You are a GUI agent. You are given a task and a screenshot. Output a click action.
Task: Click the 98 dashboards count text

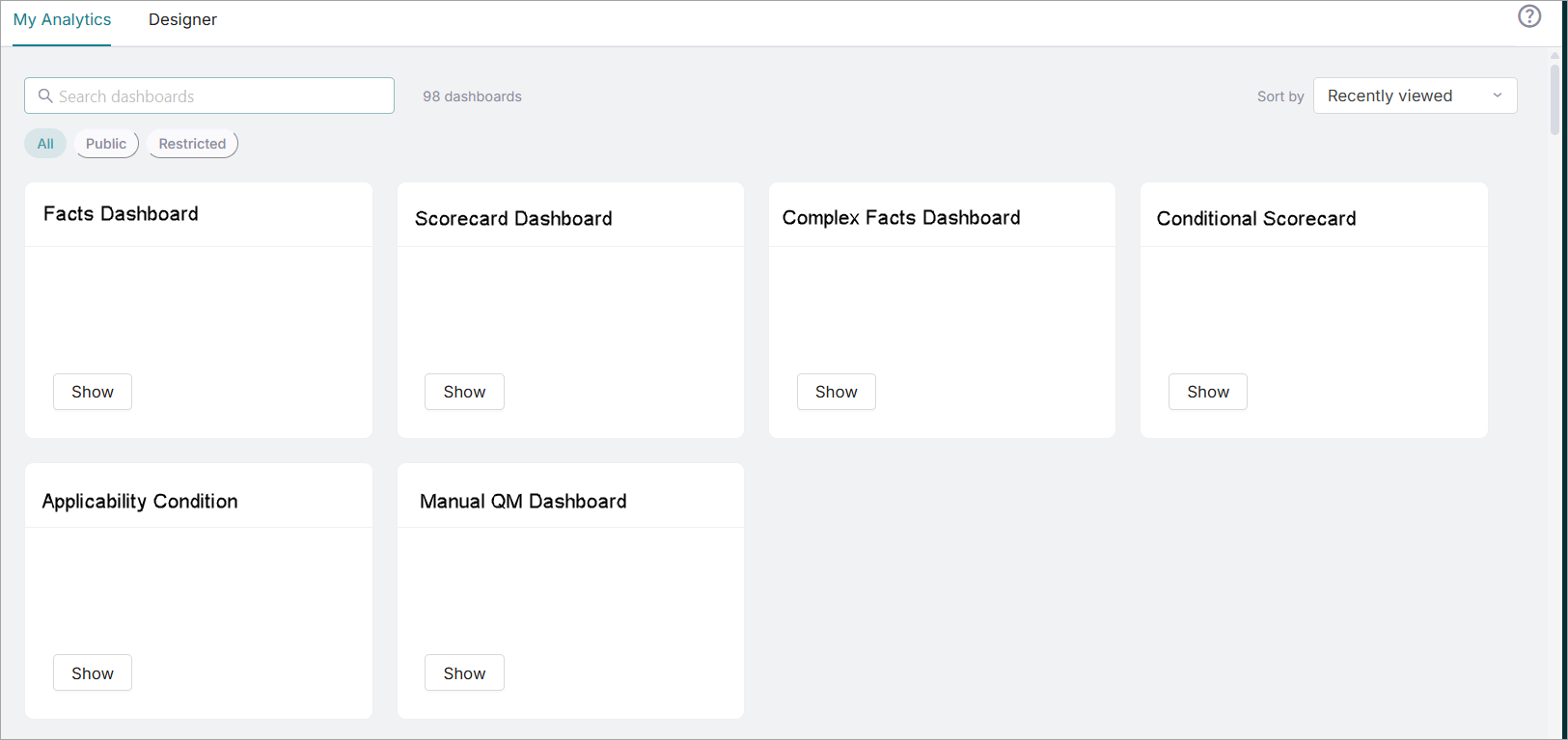pyautogui.click(x=472, y=96)
